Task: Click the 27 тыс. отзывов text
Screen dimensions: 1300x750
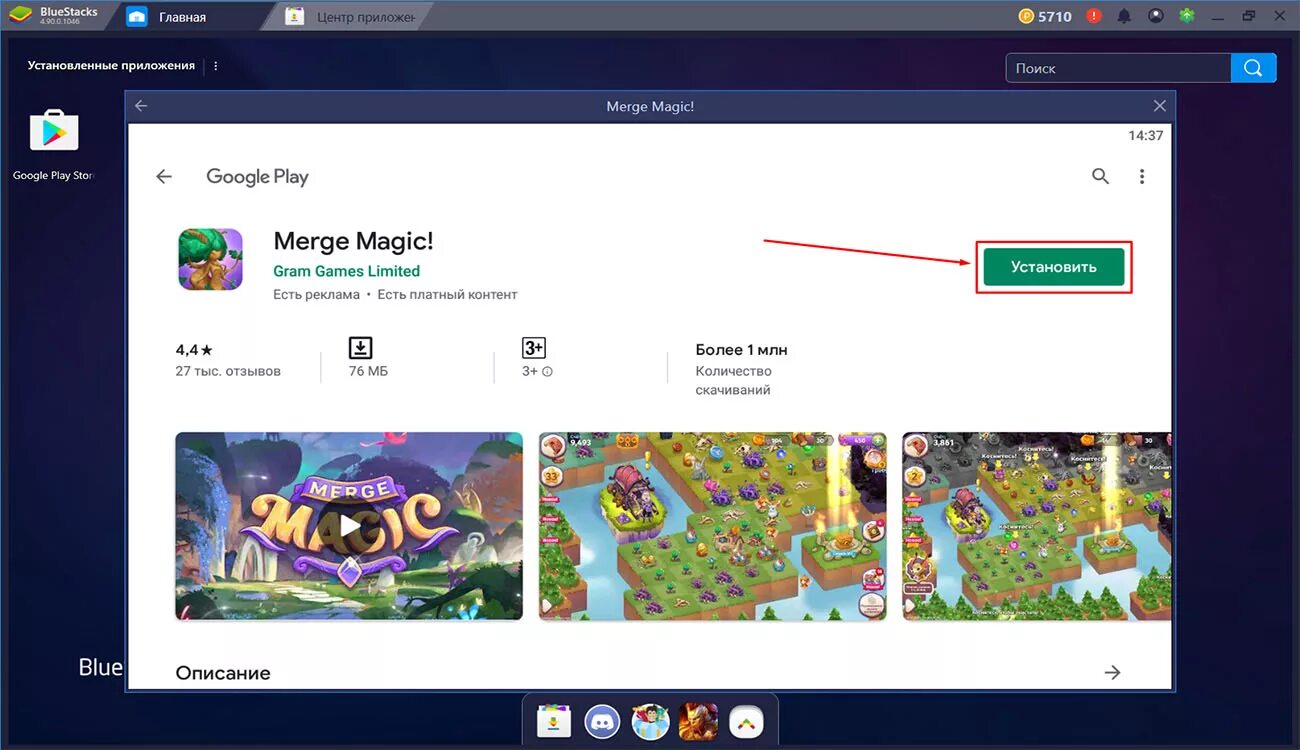Action: point(228,371)
